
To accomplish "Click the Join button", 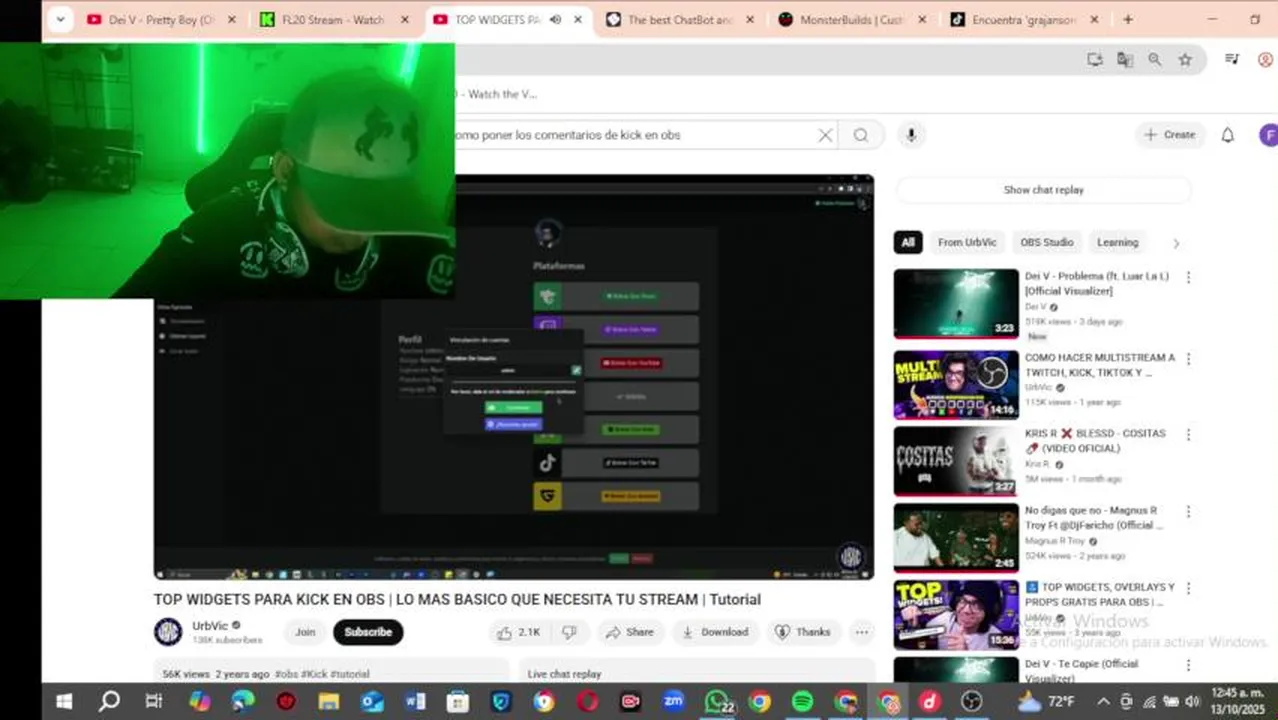I will [x=305, y=632].
